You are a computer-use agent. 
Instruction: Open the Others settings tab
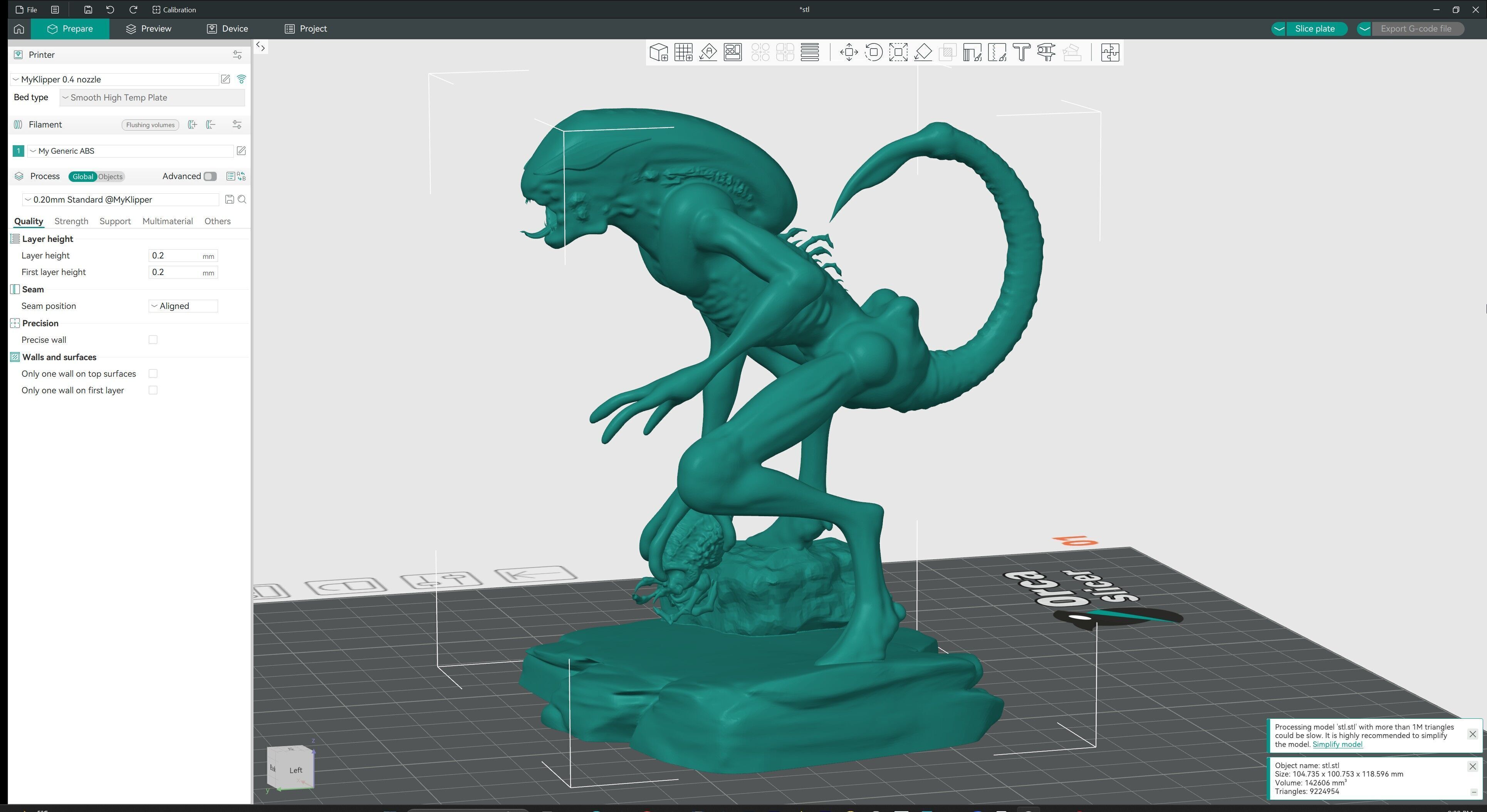217,221
